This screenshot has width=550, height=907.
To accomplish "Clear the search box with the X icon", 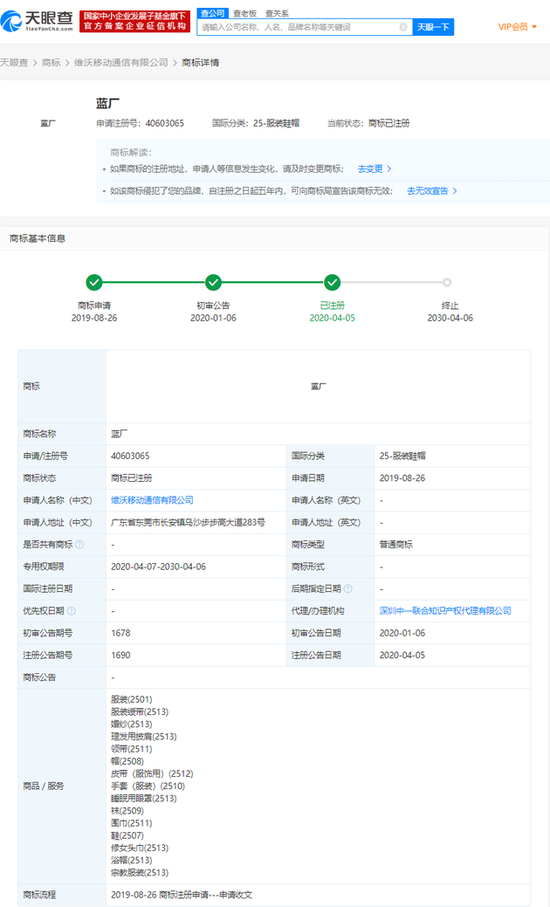I will 403,27.
